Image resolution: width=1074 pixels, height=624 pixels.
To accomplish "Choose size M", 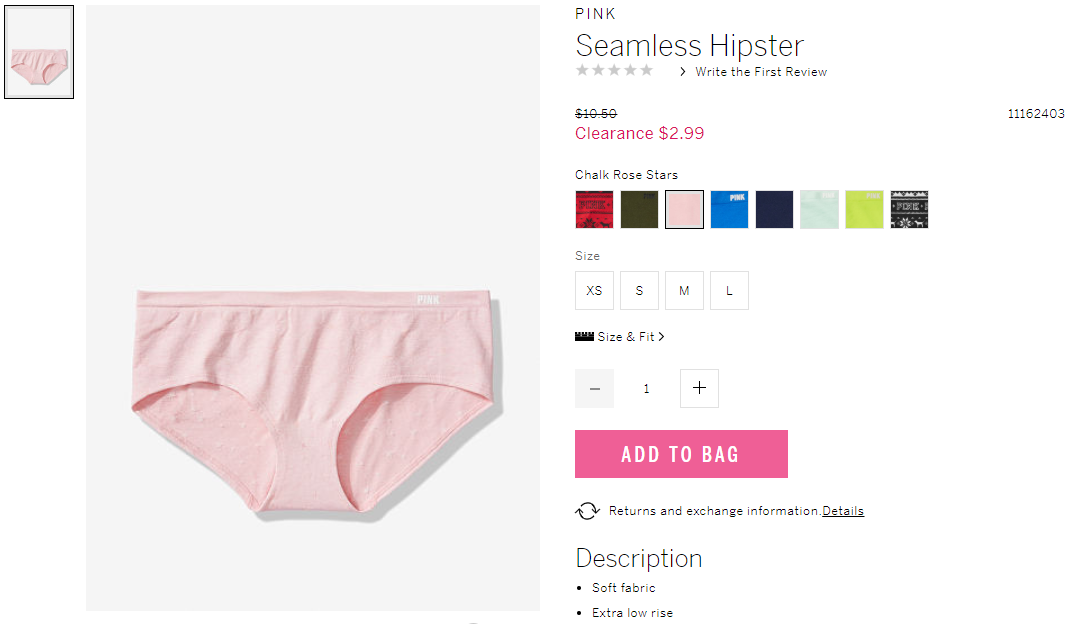I will [684, 290].
